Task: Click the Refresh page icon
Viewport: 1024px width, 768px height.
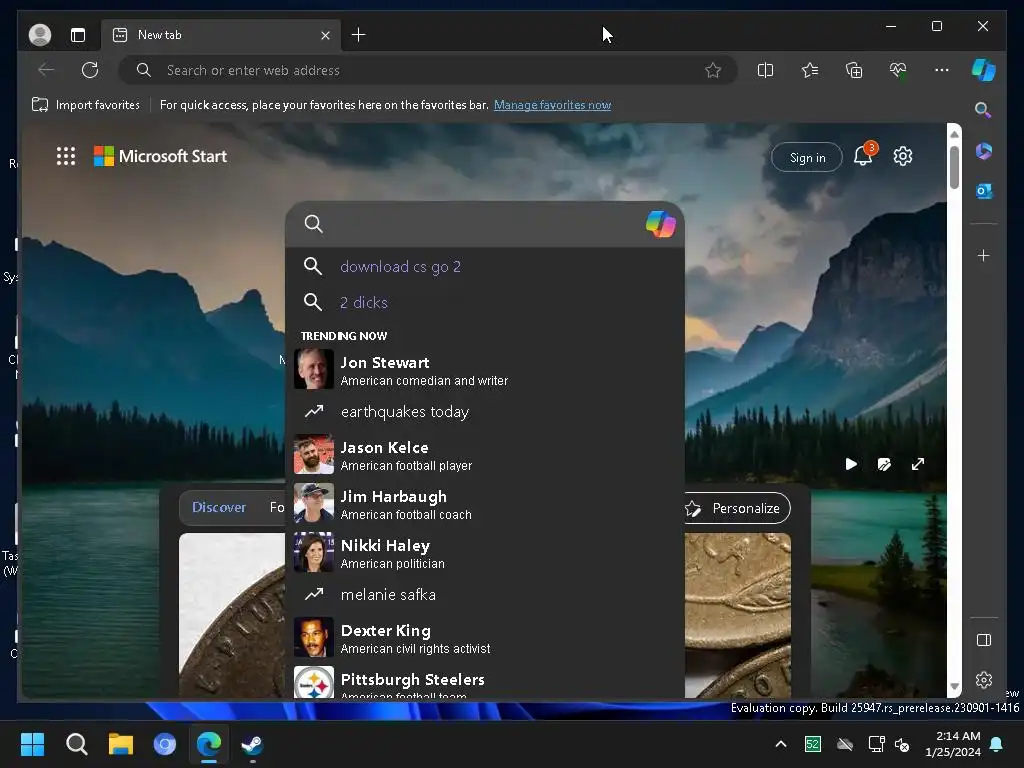Action: pyautogui.click(x=90, y=70)
